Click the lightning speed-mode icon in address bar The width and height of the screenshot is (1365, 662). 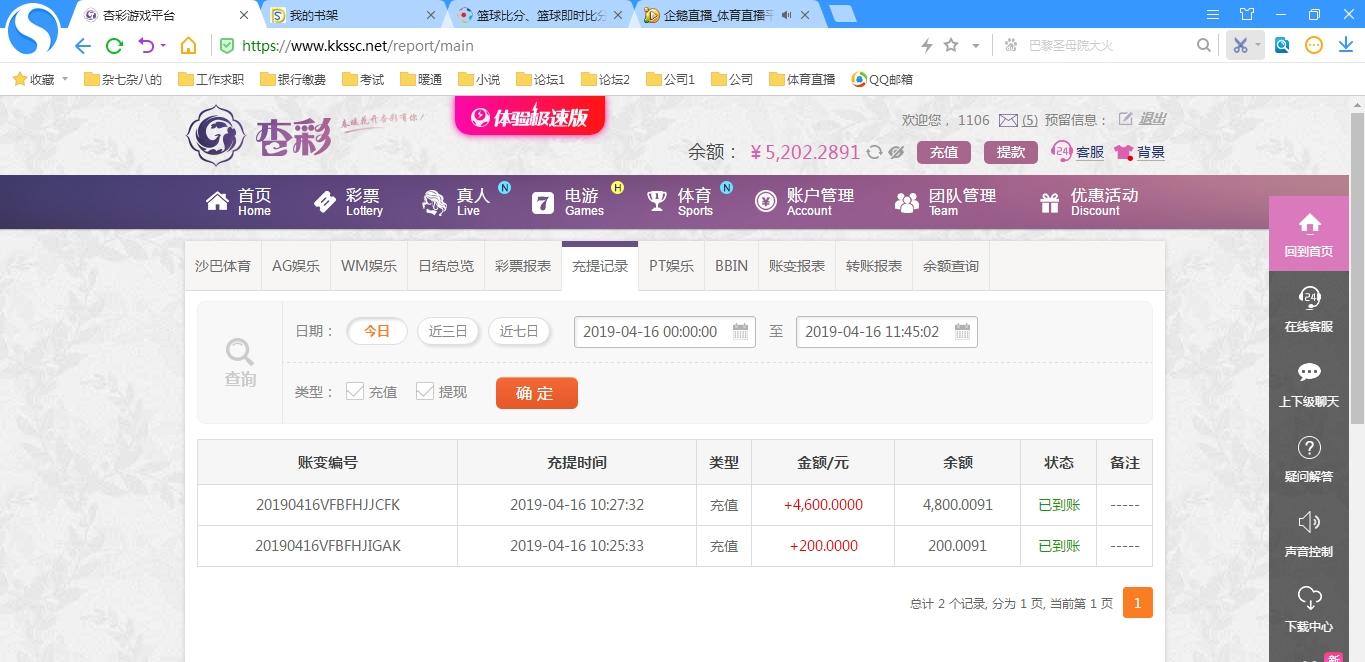(x=926, y=46)
